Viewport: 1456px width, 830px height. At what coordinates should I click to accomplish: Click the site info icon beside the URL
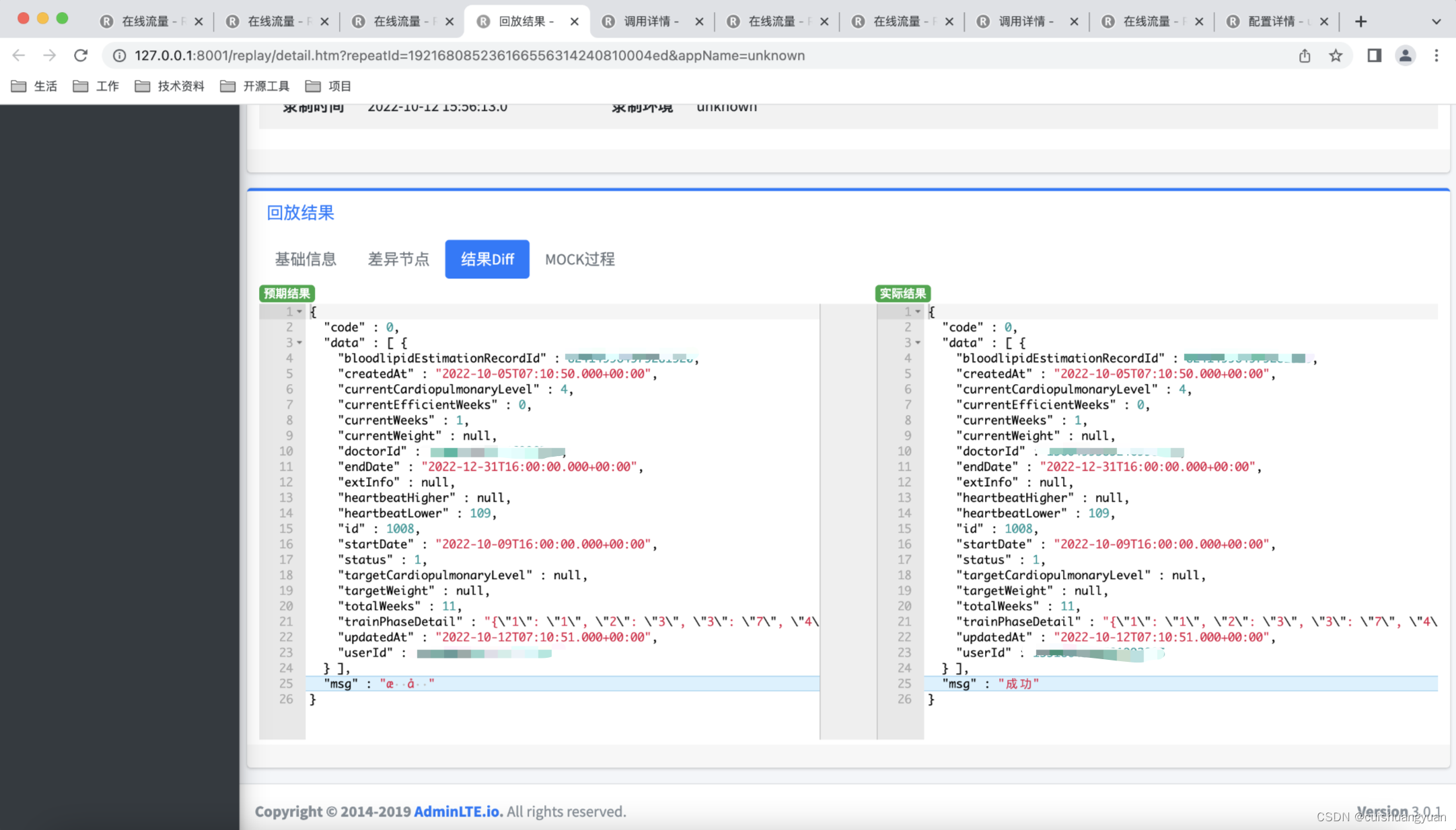[x=119, y=56]
